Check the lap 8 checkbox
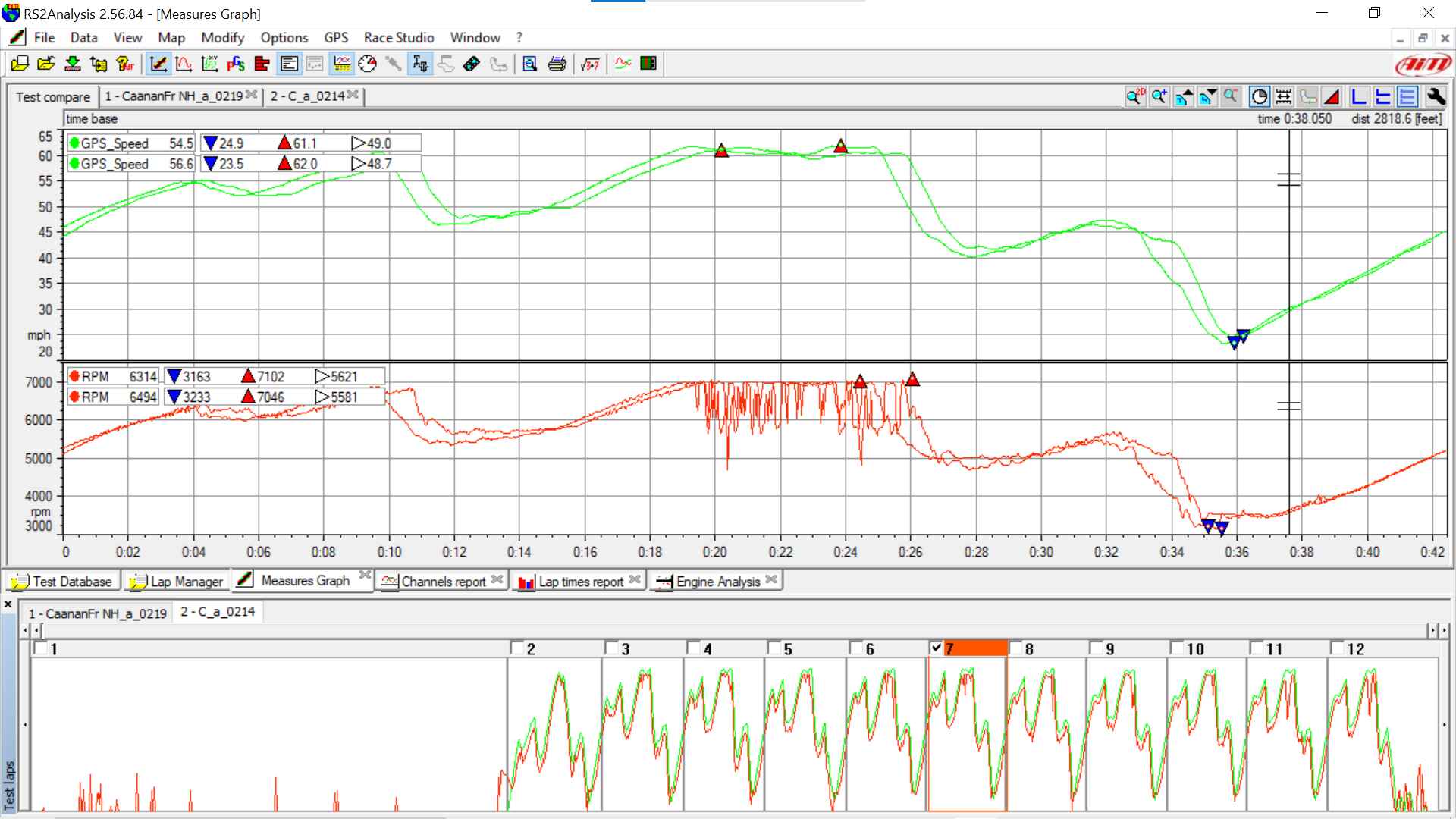The height and width of the screenshot is (819, 1456). pos(1016,648)
